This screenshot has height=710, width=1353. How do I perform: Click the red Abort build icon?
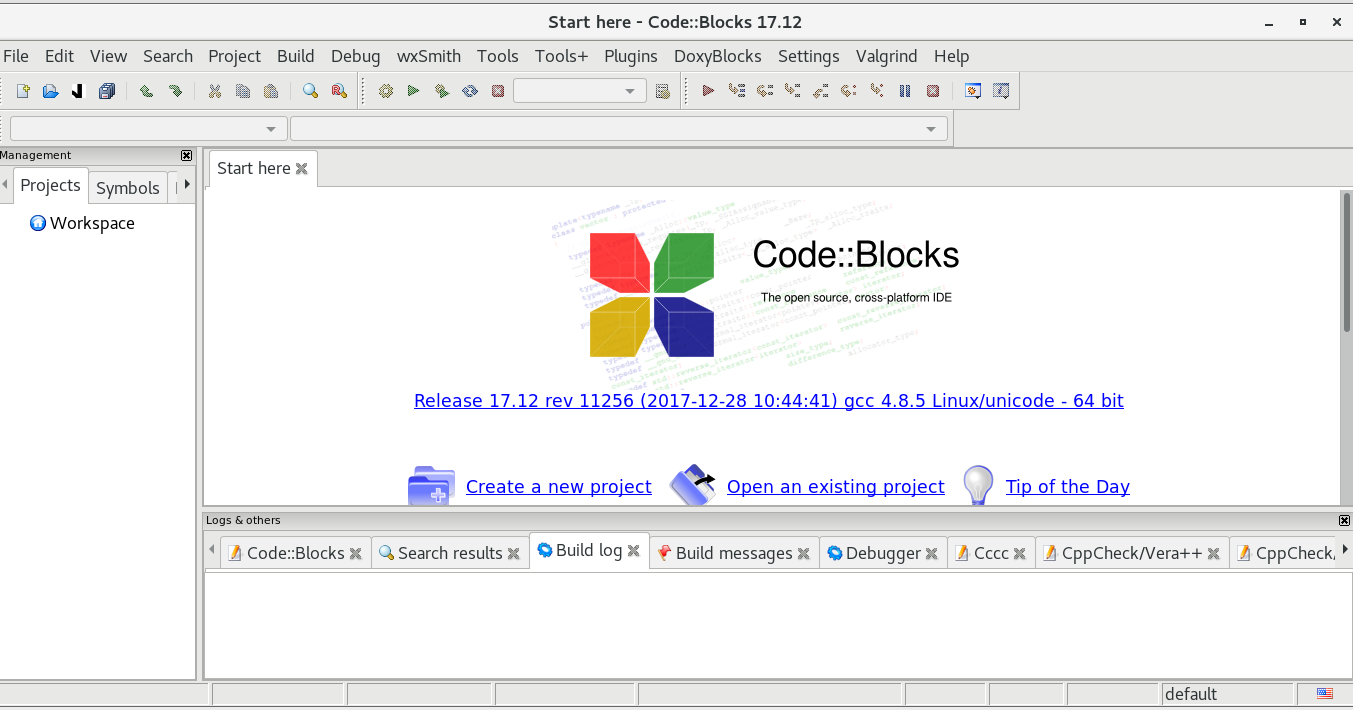coord(498,91)
